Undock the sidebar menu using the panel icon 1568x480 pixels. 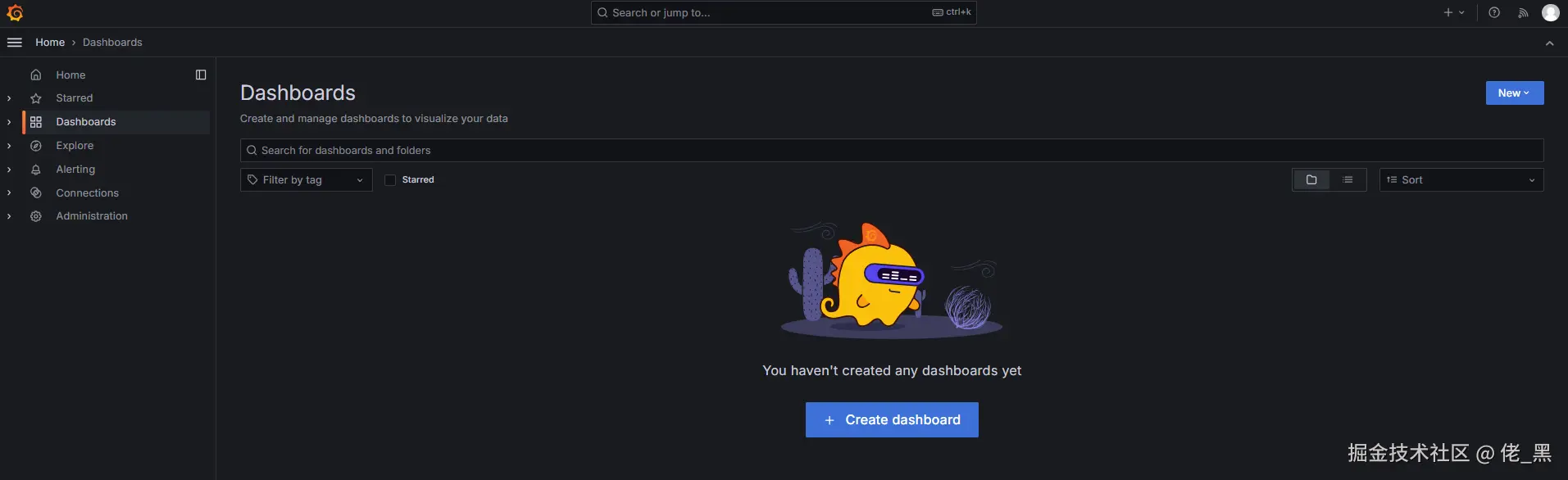pos(201,75)
